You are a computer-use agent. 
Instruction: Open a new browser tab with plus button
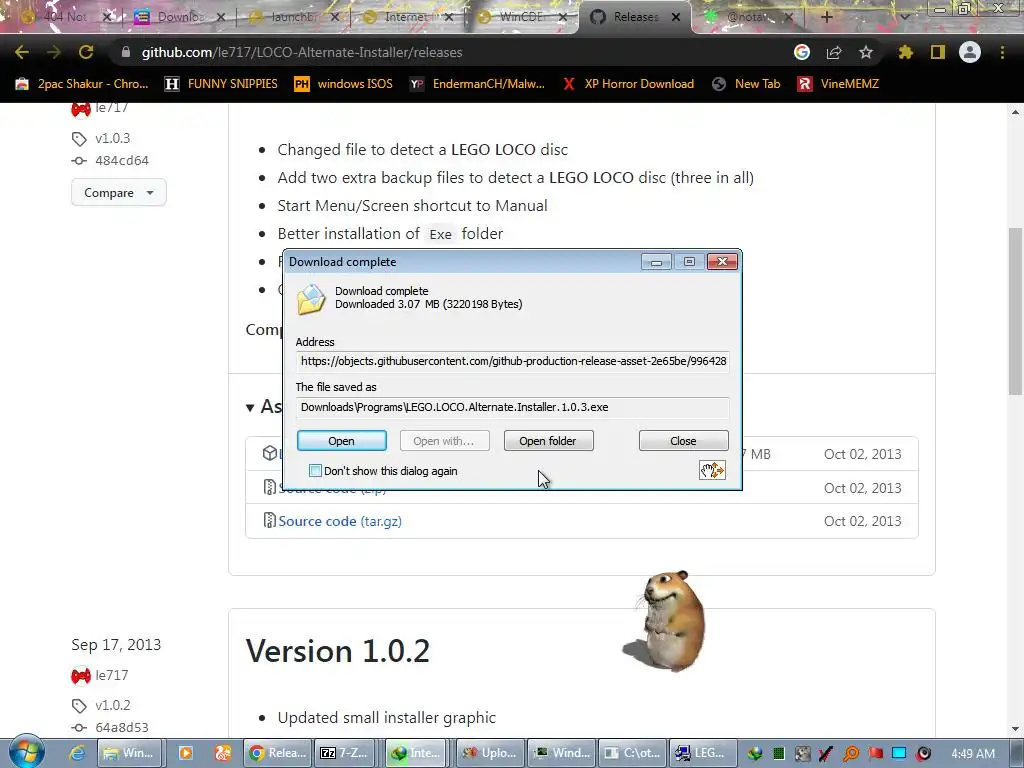tap(826, 17)
